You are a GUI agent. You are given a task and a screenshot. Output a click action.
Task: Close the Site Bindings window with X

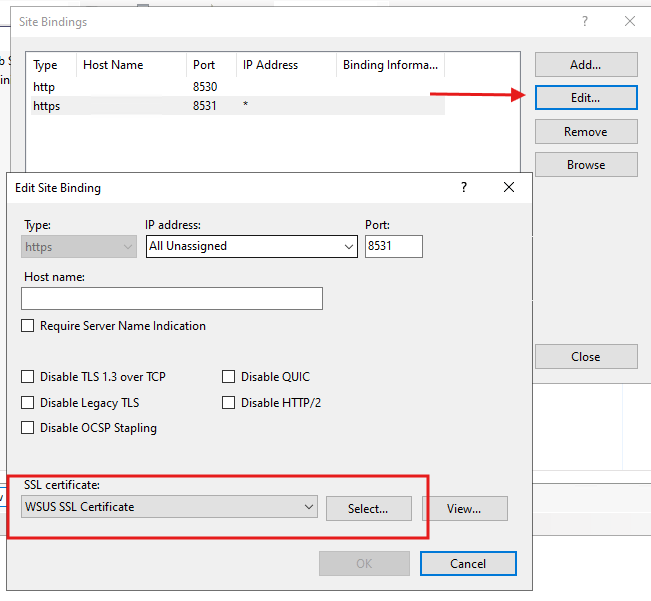click(x=629, y=21)
